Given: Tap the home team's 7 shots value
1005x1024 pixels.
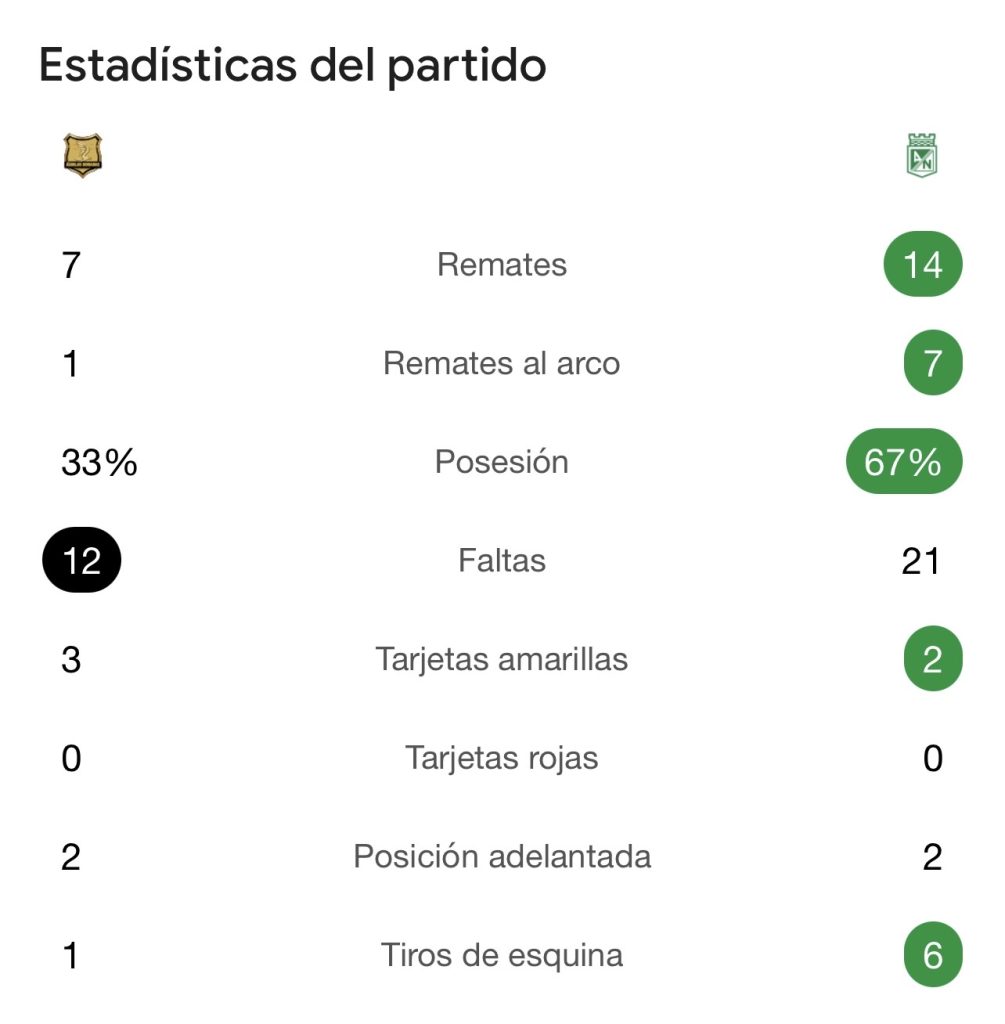Looking at the screenshot, I should click(71, 265).
